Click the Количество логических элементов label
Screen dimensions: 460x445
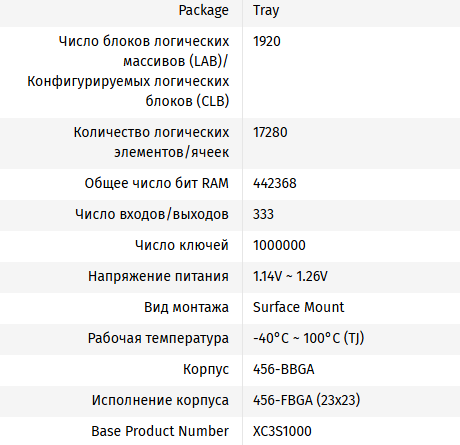click(x=151, y=142)
